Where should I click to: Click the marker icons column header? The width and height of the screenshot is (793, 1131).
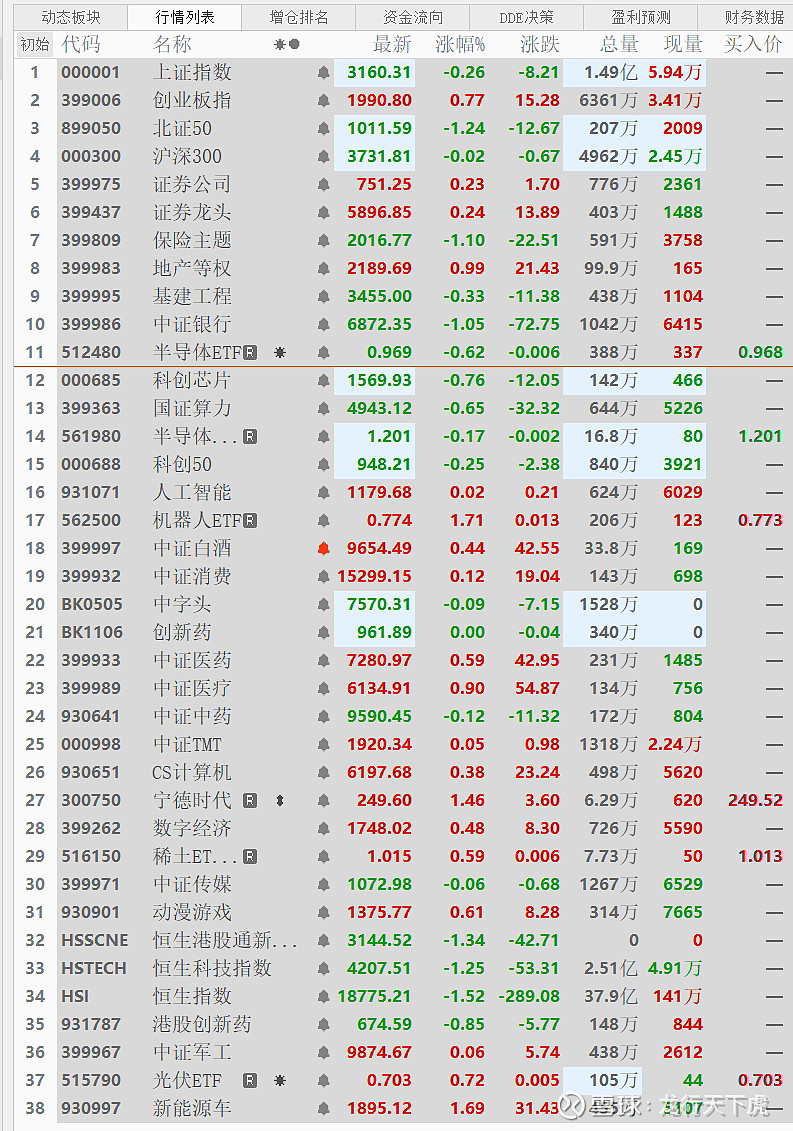pyautogui.click(x=286, y=44)
